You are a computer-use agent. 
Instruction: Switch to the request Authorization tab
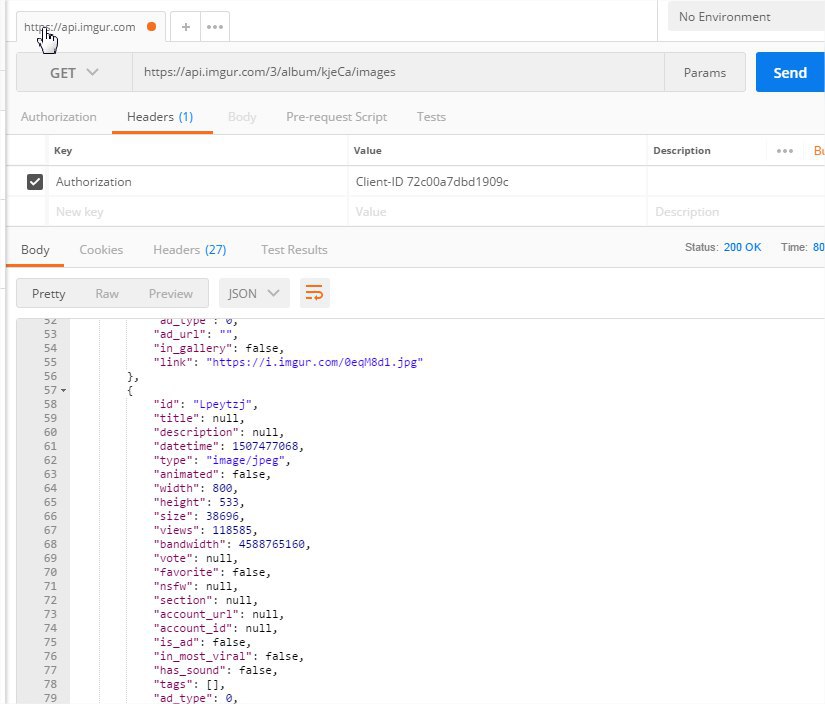pos(59,117)
